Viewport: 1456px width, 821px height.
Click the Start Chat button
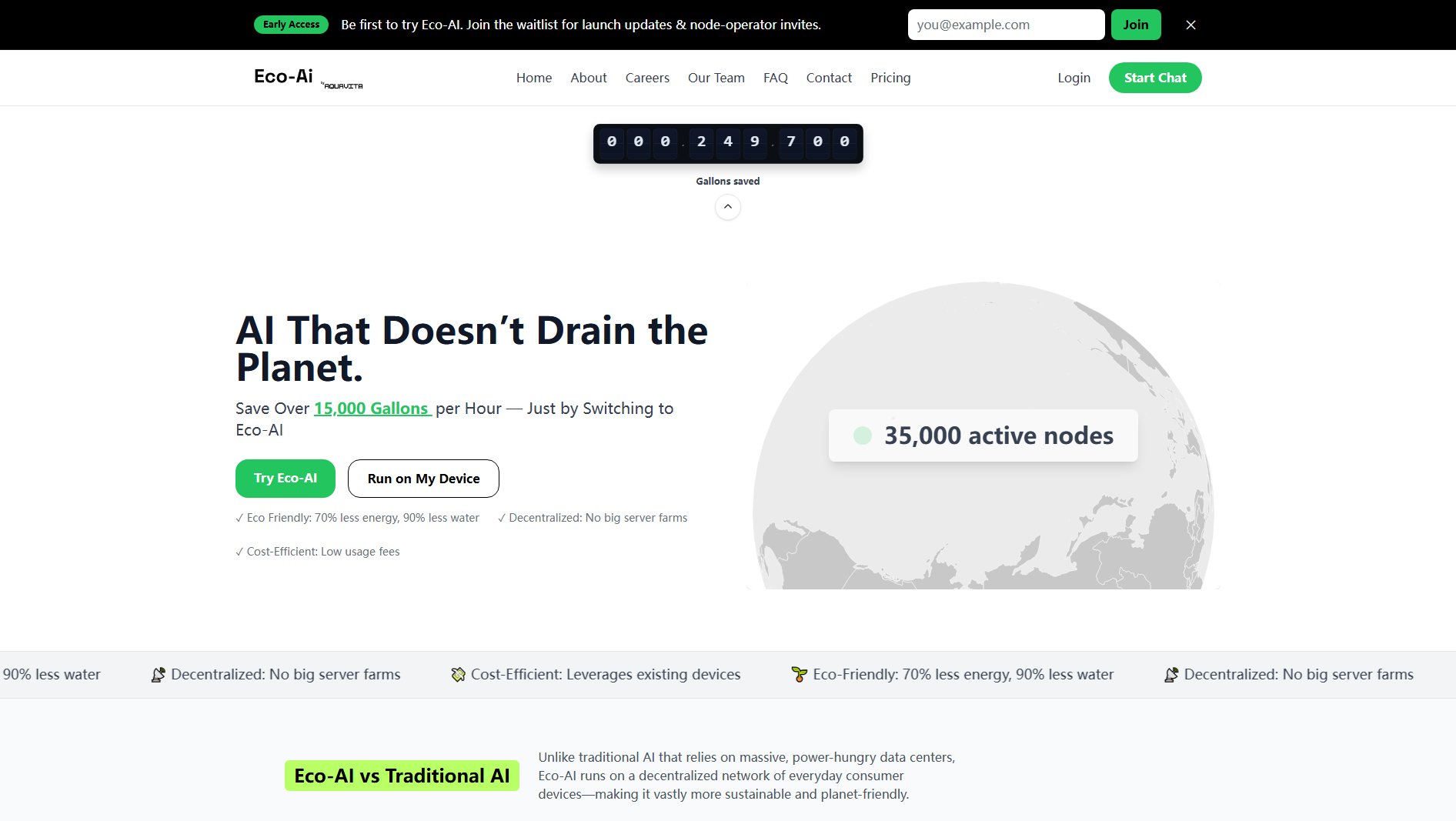(1154, 78)
